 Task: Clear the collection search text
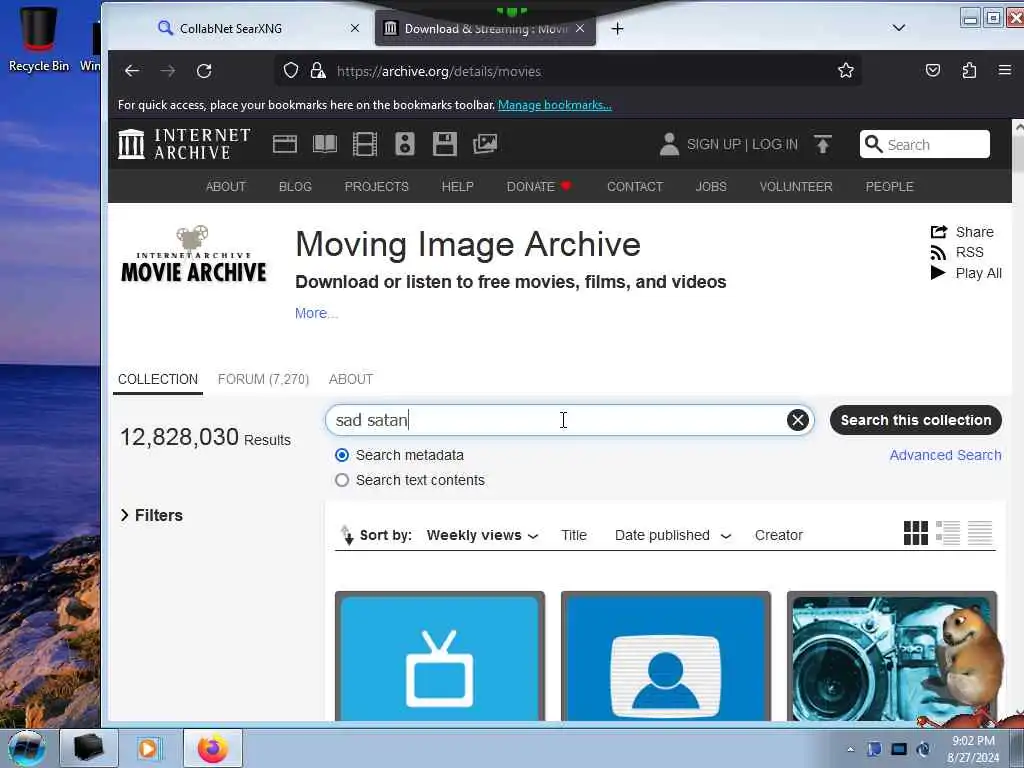click(x=797, y=420)
